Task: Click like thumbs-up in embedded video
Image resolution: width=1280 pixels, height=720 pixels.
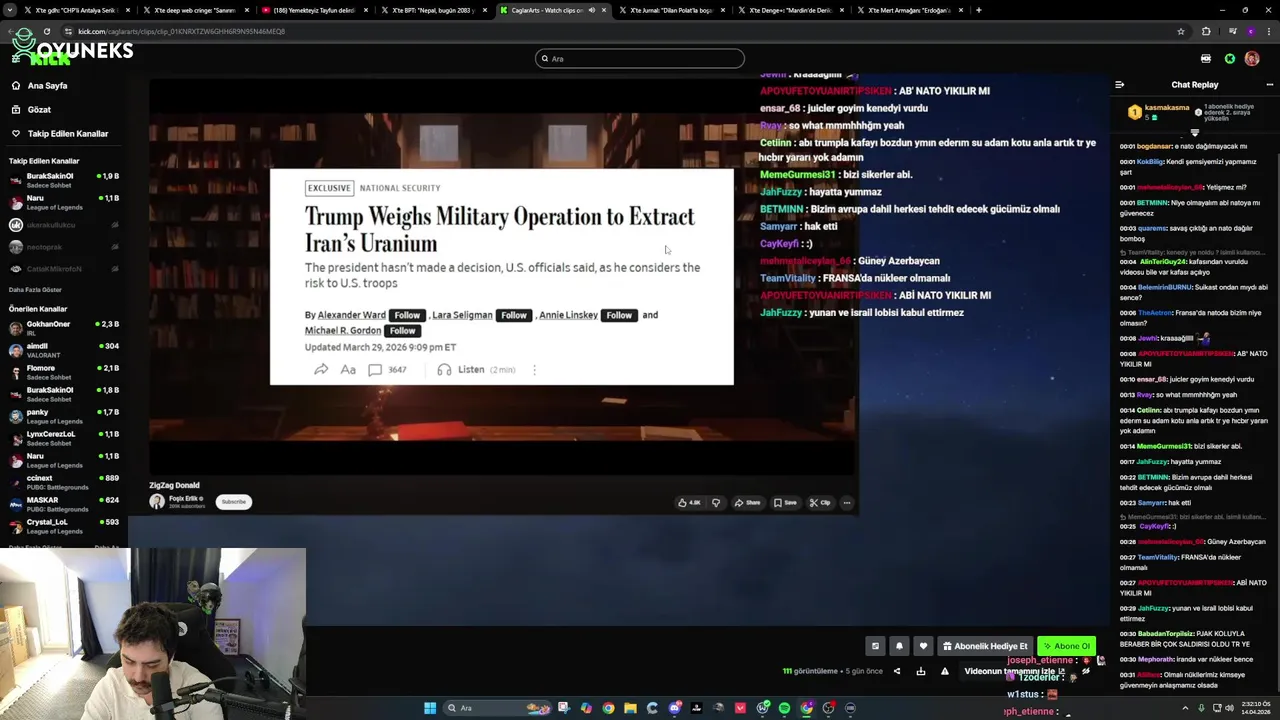Action: [x=689, y=503]
